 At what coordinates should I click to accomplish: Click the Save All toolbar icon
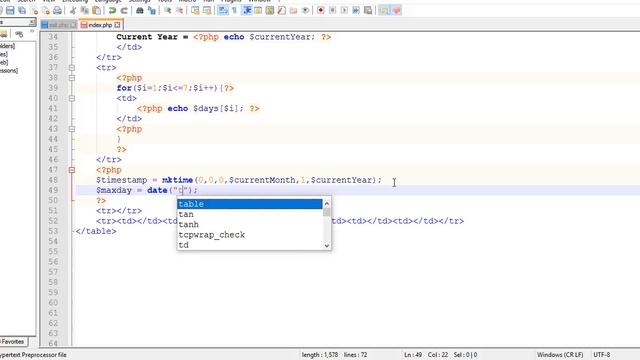click(x=22, y=10)
